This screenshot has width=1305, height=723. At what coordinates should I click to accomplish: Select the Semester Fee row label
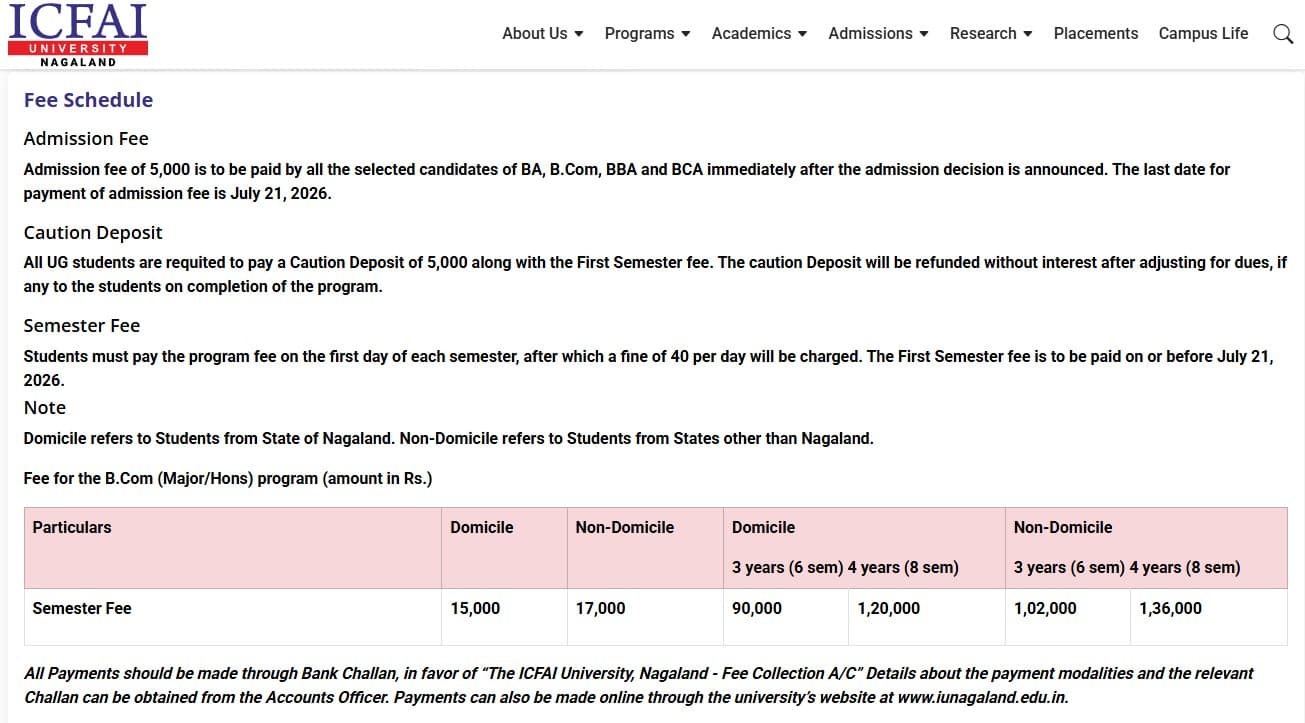coord(82,608)
